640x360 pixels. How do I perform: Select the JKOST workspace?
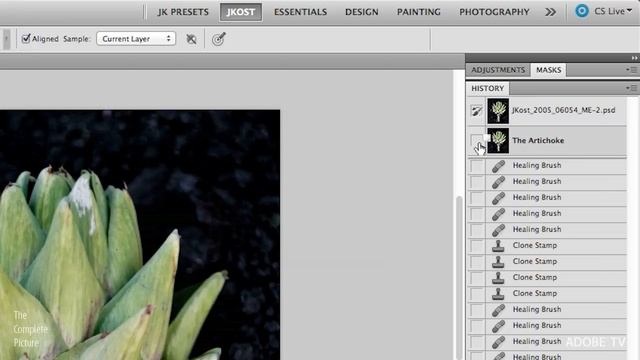click(x=241, y=12)
